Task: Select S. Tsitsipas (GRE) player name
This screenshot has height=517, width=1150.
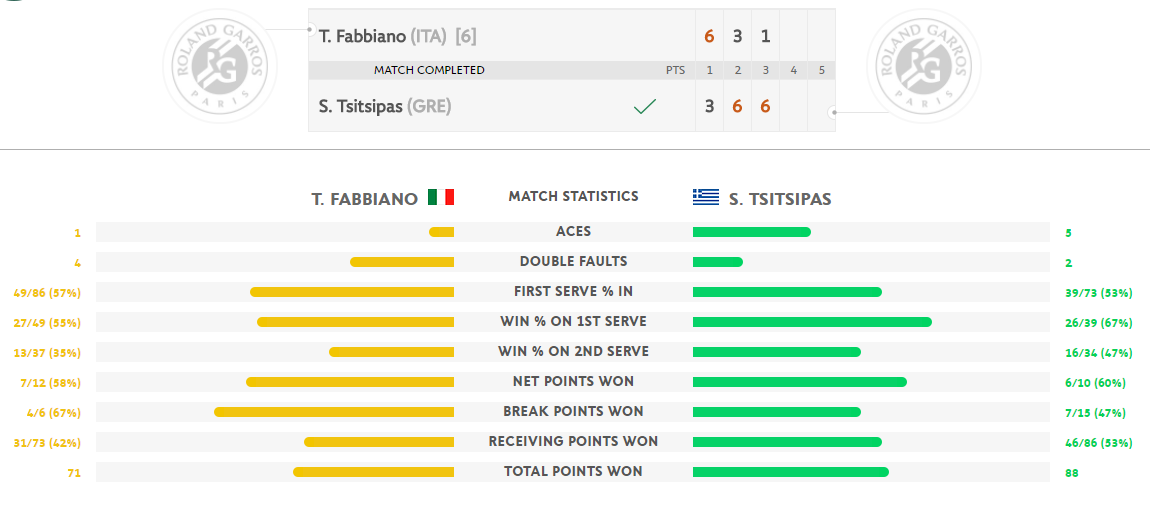Action: tap(385, 106)
